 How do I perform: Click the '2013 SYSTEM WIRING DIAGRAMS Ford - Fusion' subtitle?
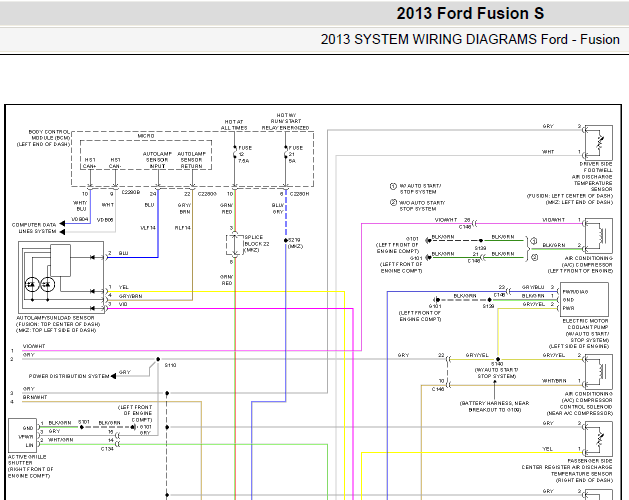tap(470, 39)
